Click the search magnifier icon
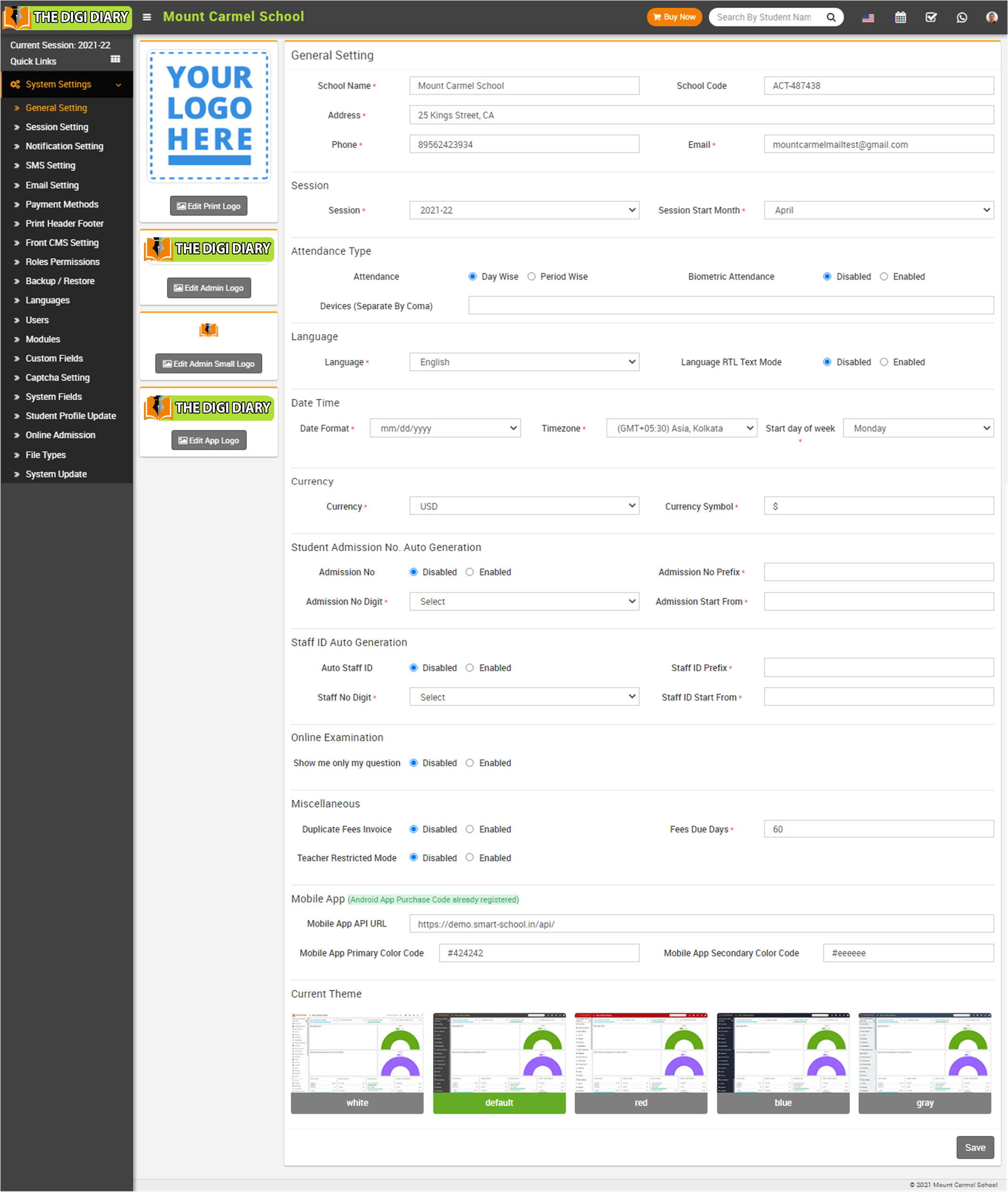 pyautogui.click(x=831, y=17)
